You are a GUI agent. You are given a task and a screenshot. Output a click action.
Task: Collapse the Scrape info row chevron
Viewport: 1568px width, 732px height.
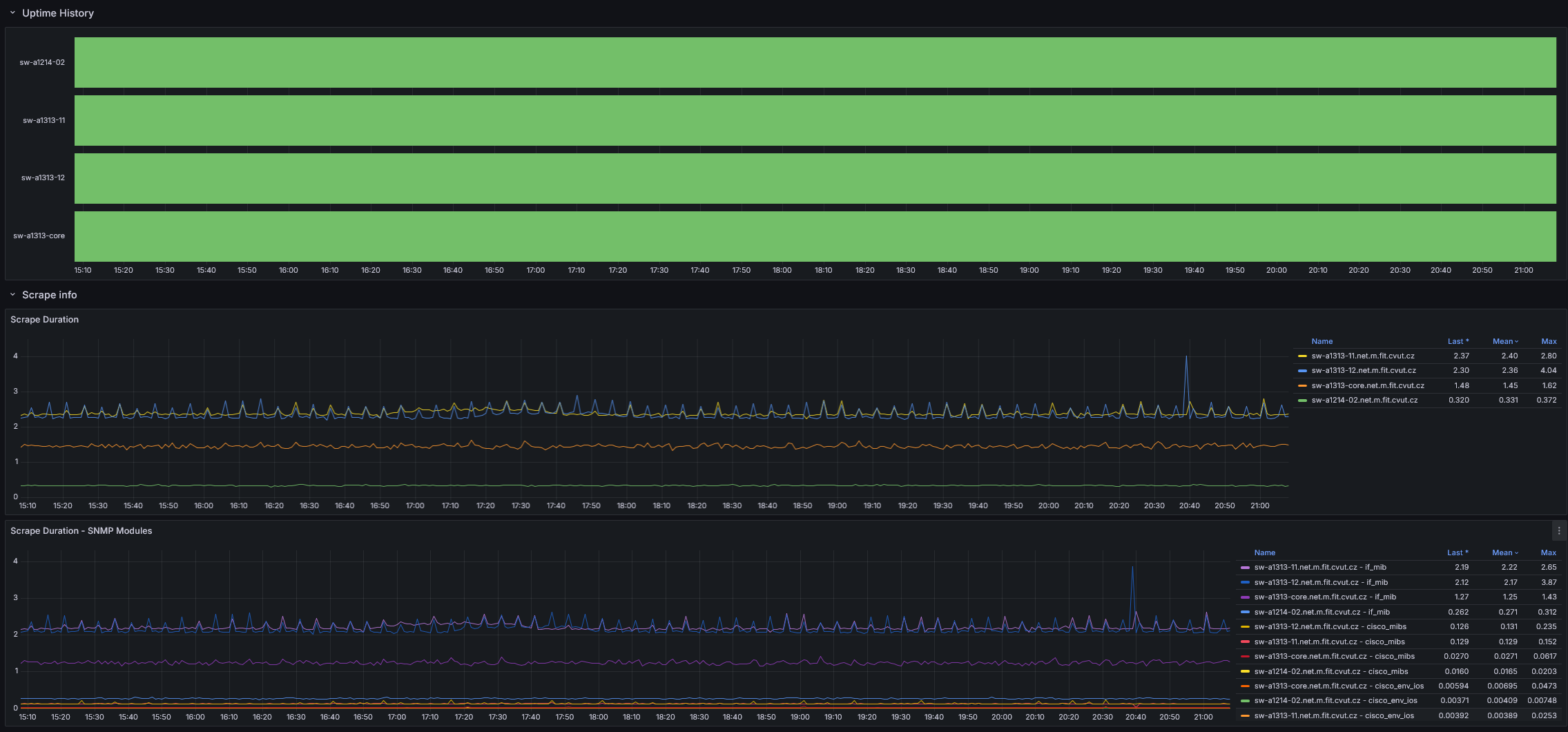(x=12, y=295)
